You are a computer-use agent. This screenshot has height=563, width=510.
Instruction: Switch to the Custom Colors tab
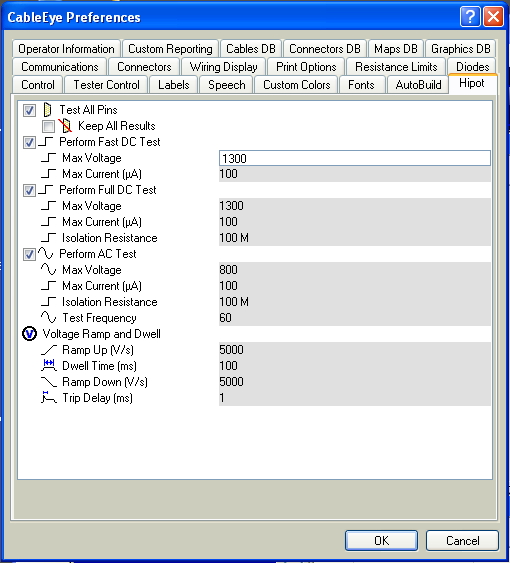(x=297, y=85)
